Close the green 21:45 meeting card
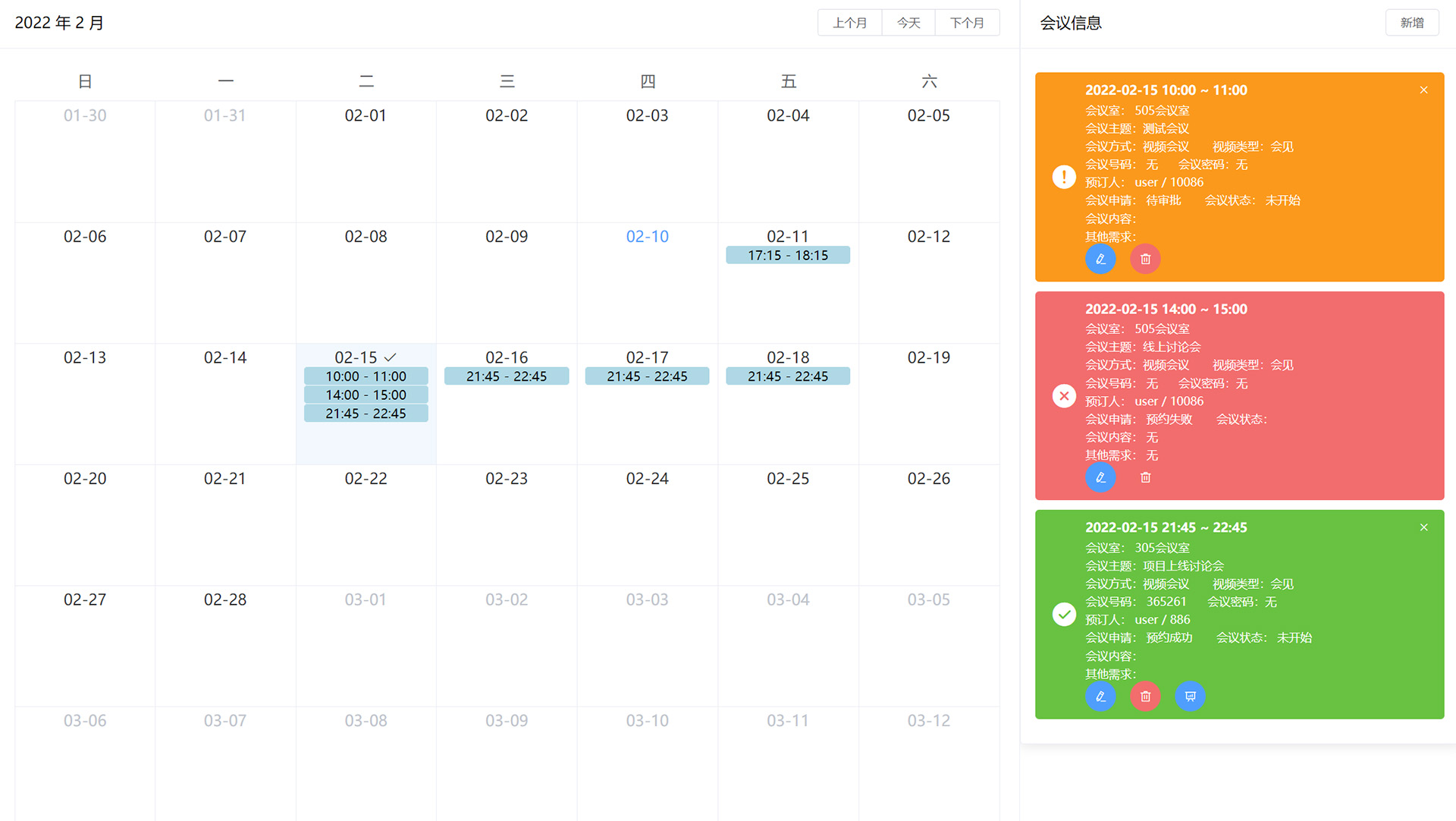 pos(1423,527)
